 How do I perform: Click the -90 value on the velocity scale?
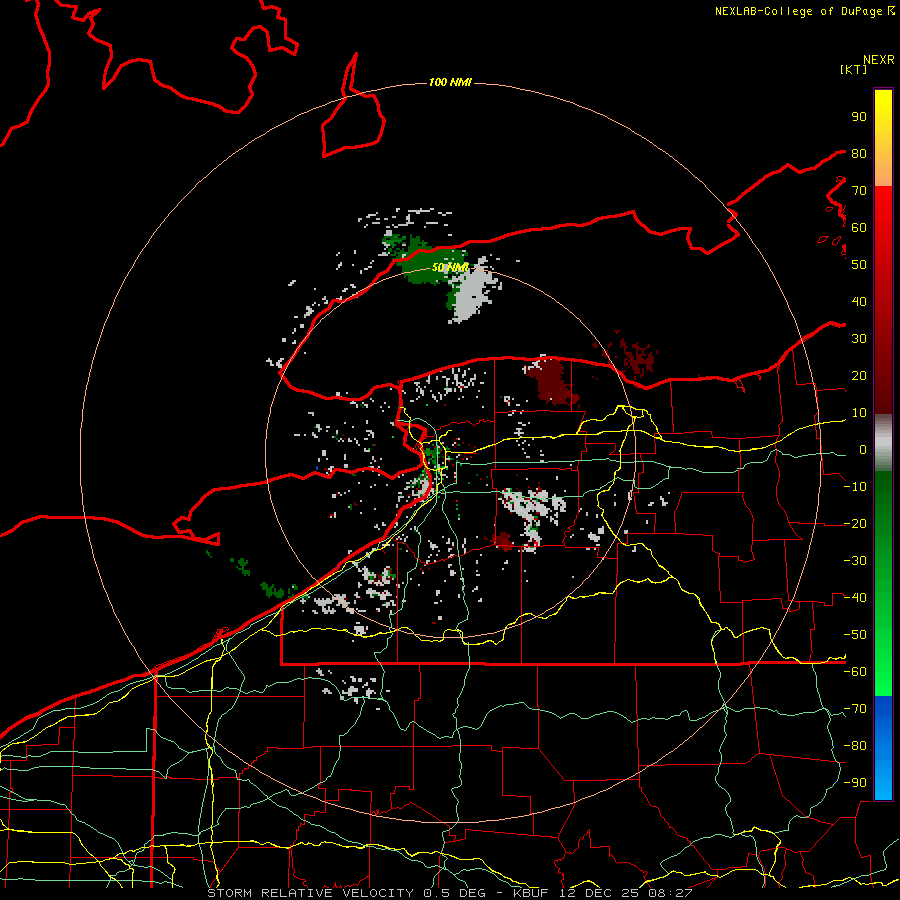pyautogui.click(x=855, y=783)
